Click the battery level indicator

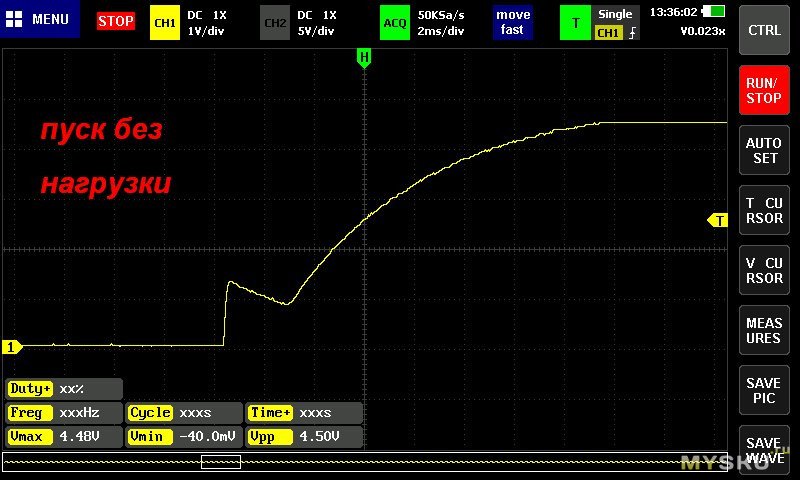click(713, 11)
